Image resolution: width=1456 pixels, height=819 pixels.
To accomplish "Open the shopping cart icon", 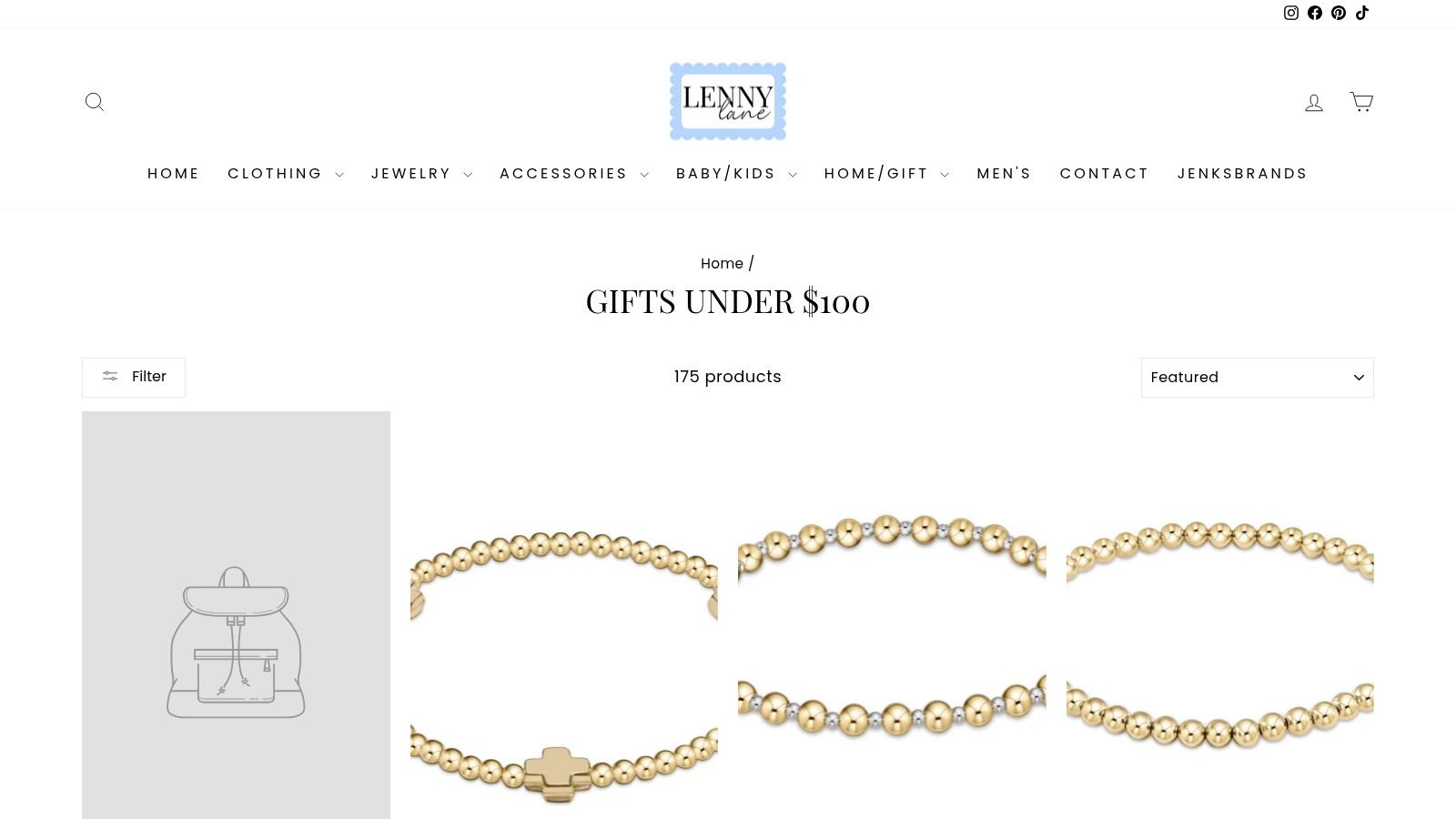I will (x=1361, y=101).
